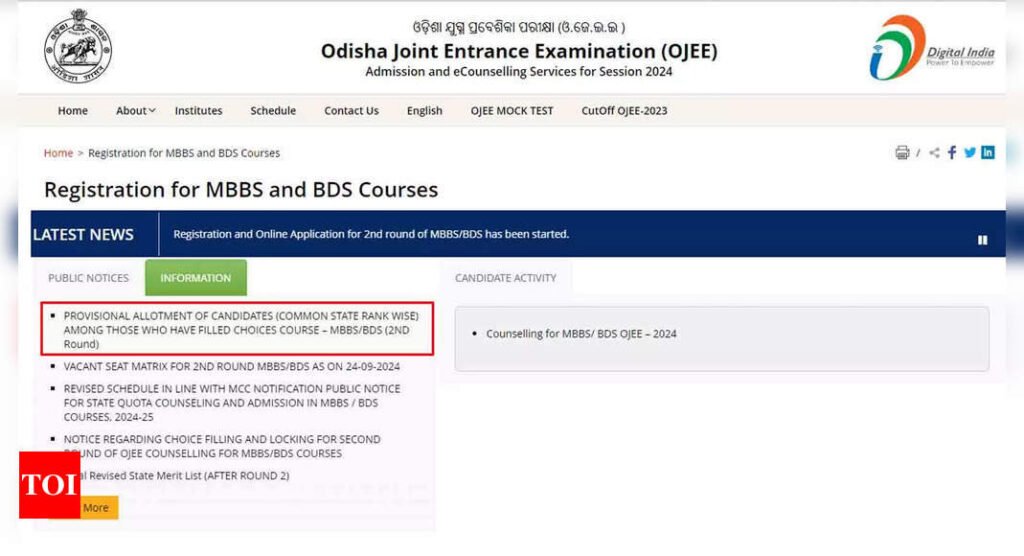Open Notice Regarding Choice Filling and Locking link

pyautogui.click(x=222, y=446)
